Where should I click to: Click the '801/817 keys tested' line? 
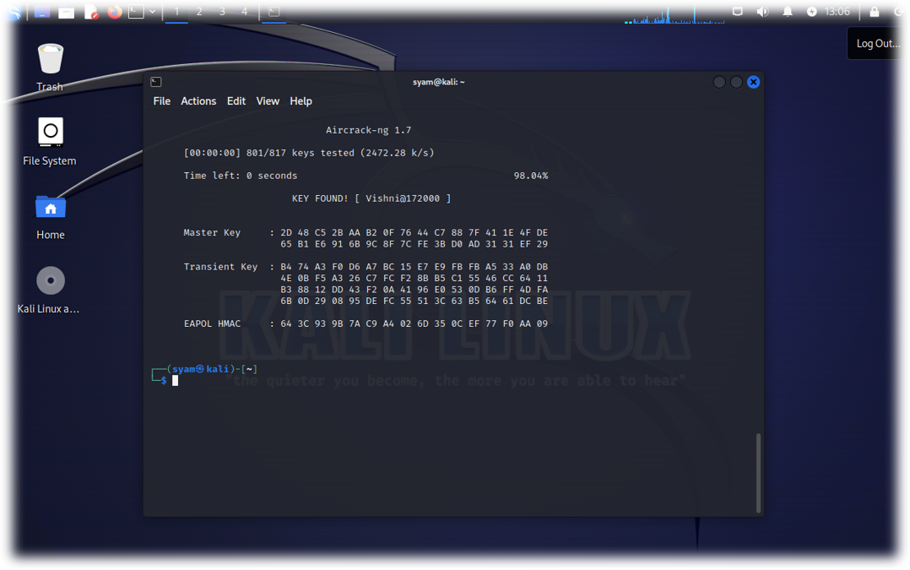click(x=309, y=153)
